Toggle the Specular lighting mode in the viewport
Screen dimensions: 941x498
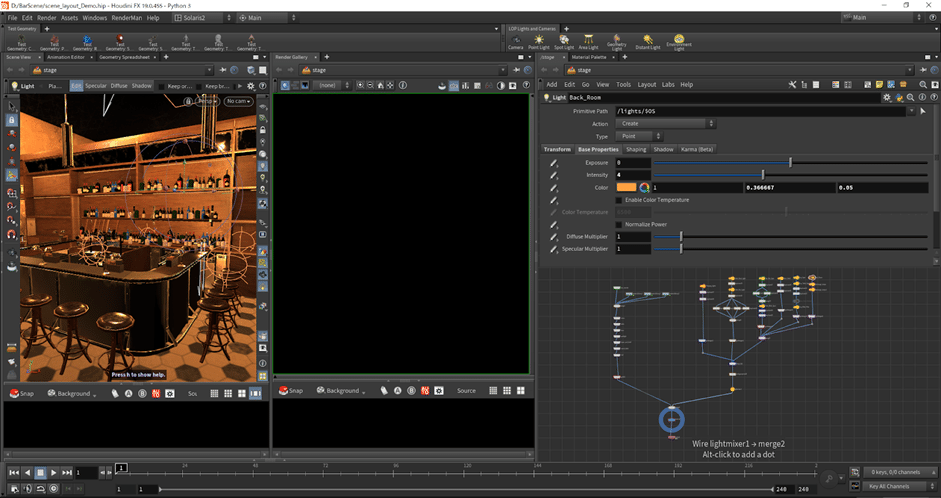point(95,86)
